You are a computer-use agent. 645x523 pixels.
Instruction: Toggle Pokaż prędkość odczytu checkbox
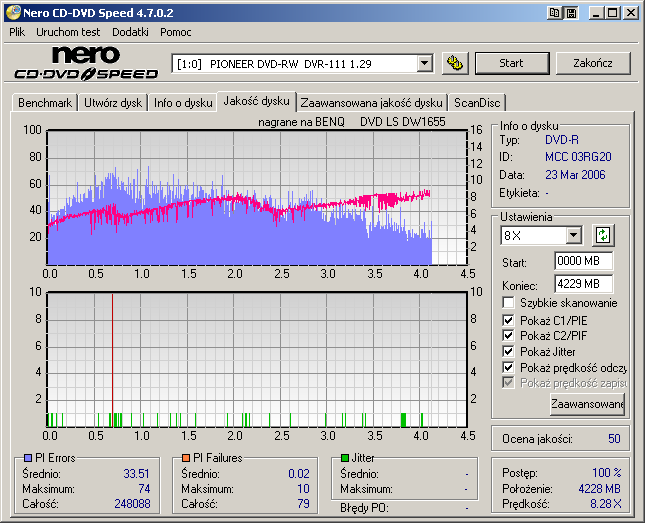coord(508,367)
